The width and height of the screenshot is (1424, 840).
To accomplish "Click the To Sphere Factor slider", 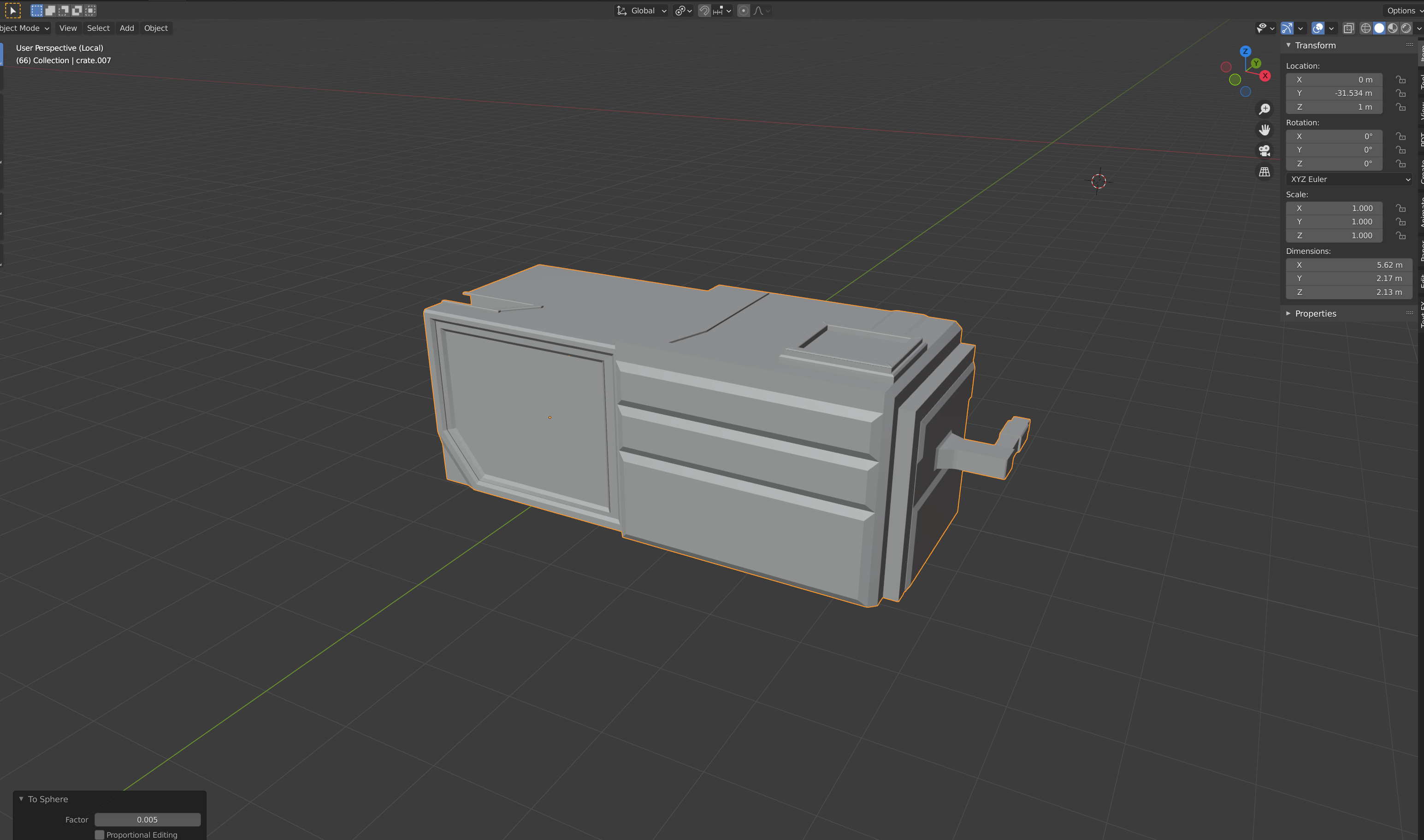I will 147,820.
